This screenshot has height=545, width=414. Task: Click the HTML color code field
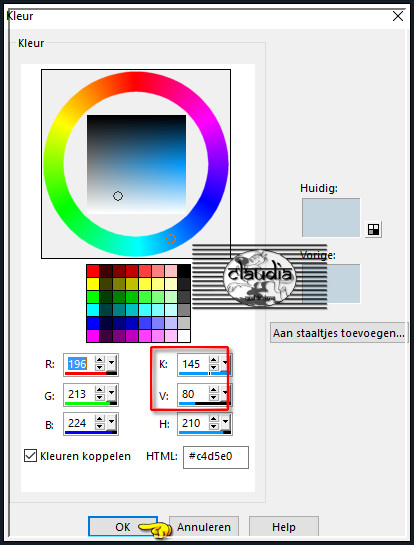pyautogui.click(x=216, y=457)
